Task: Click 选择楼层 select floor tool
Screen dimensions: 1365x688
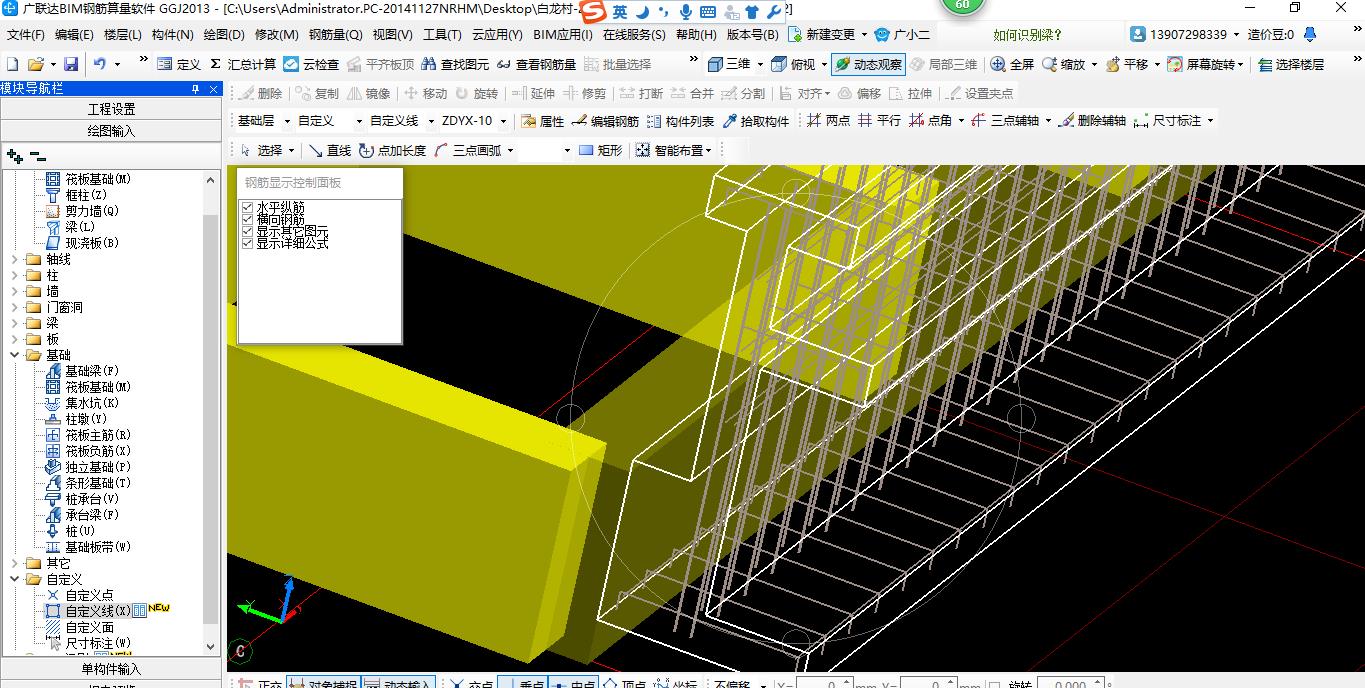Action: tap(1291, 64)
